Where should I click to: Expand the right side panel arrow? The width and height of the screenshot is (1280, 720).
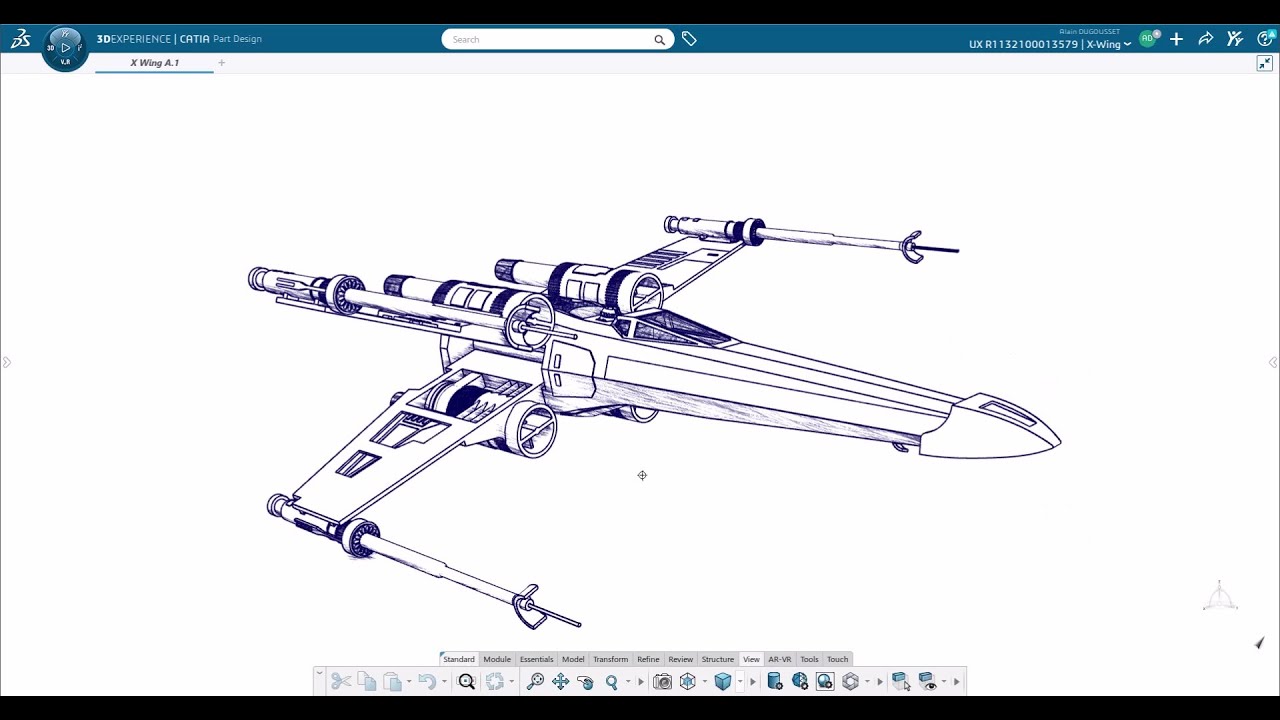(1273, 362)
